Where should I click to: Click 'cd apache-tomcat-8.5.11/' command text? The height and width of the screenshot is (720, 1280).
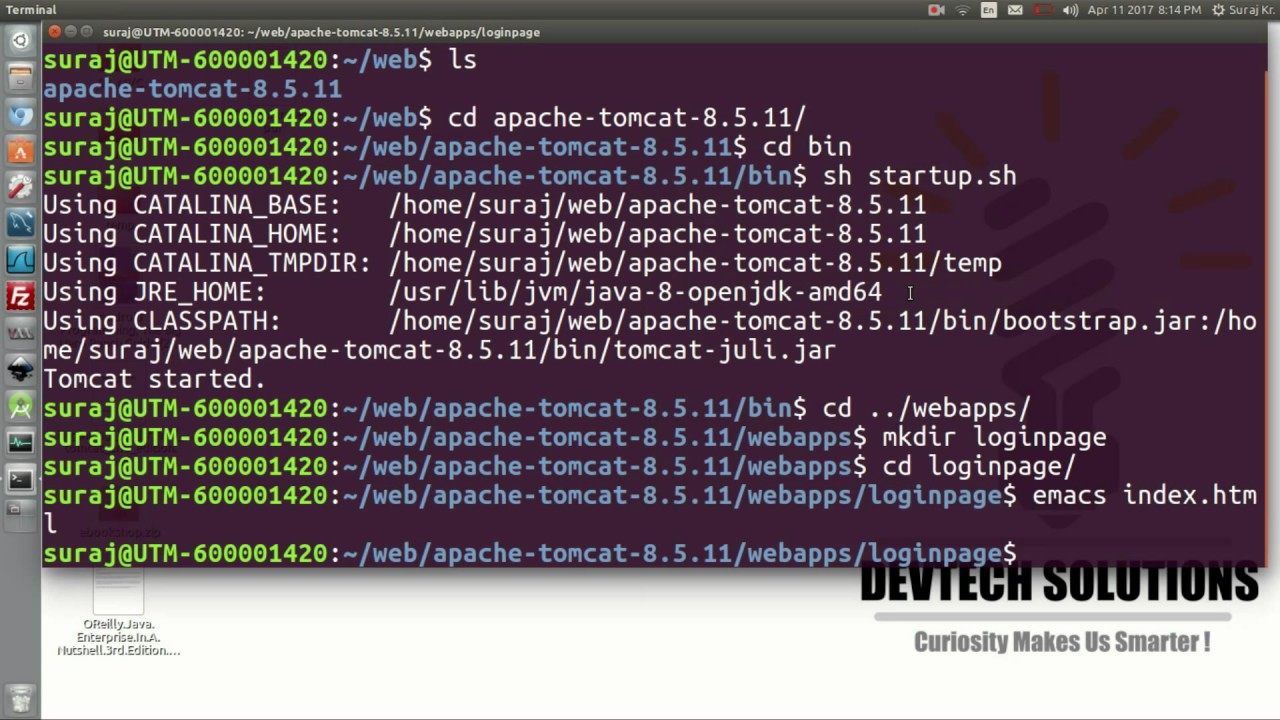627,118
